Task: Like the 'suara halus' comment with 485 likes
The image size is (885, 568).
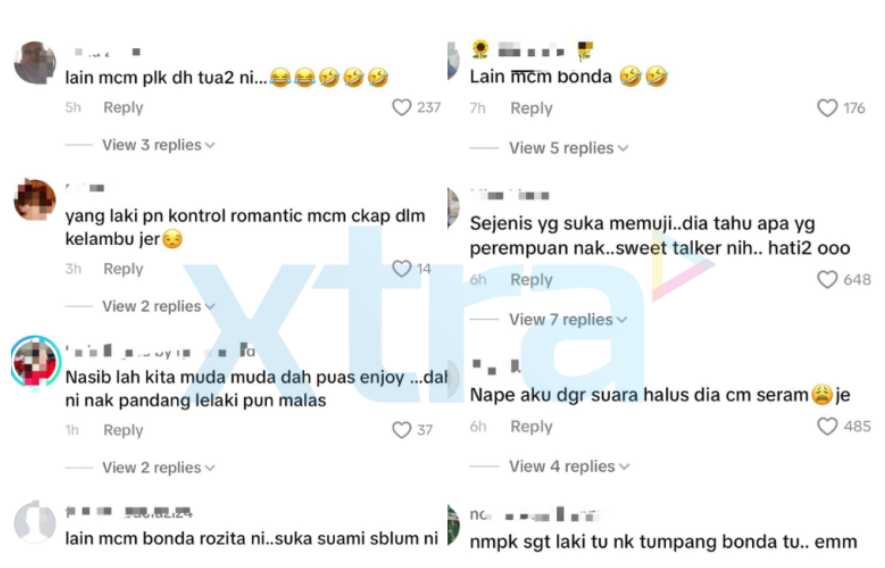Action: [827, 426]
